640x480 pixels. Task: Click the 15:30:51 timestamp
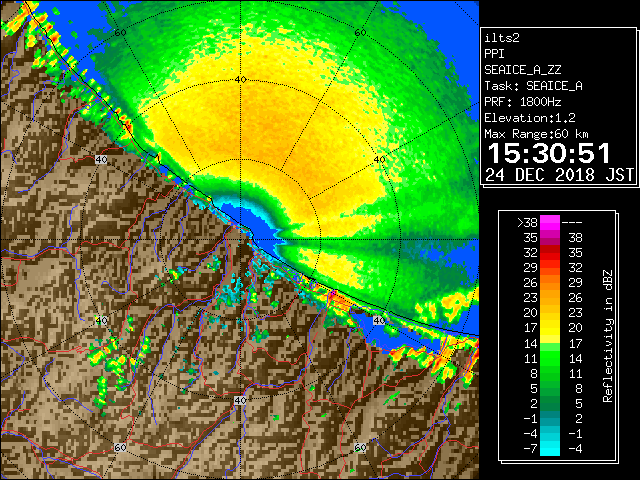click(549, 153)
